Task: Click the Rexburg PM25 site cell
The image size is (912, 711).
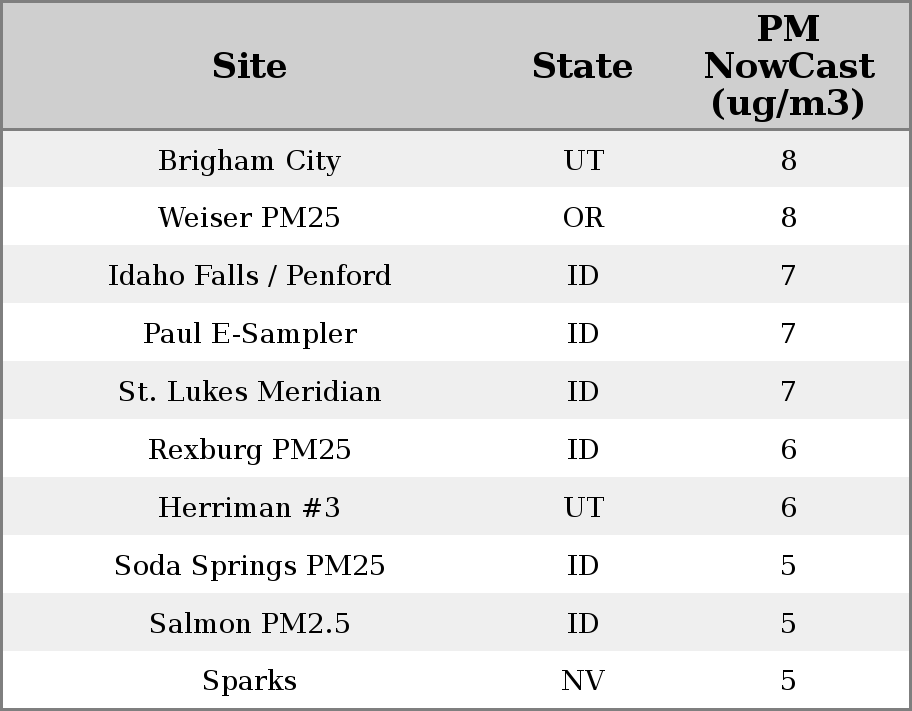Action: coord(249,450)
